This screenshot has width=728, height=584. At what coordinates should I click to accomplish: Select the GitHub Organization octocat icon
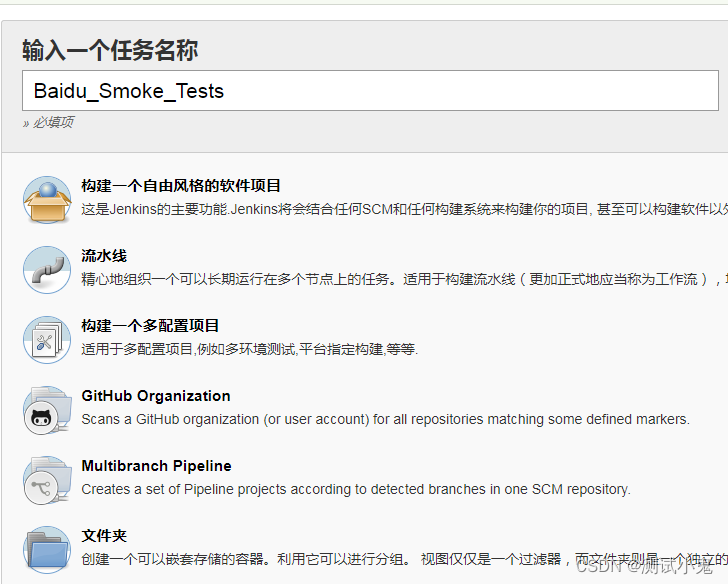click(47, 410)
